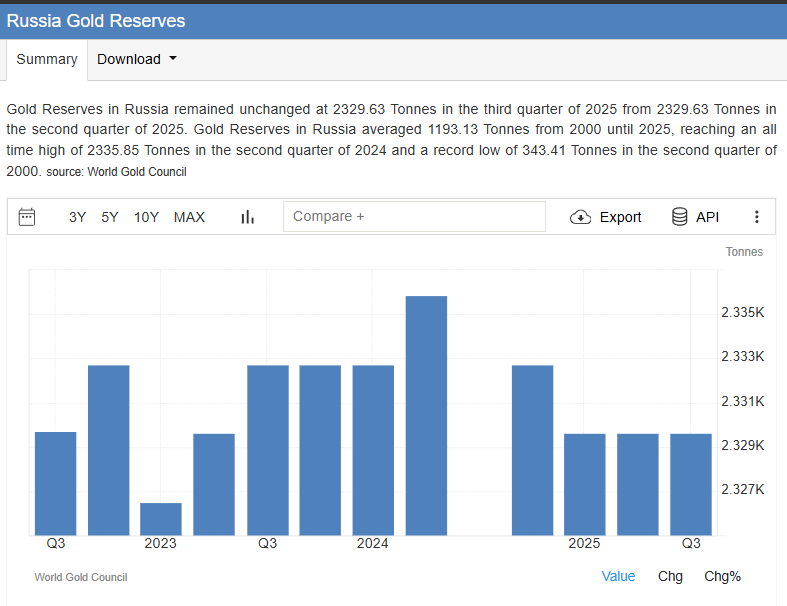Click the 2024 x-axis label
This screenshot has height=606, width=787.
[372, 543]
